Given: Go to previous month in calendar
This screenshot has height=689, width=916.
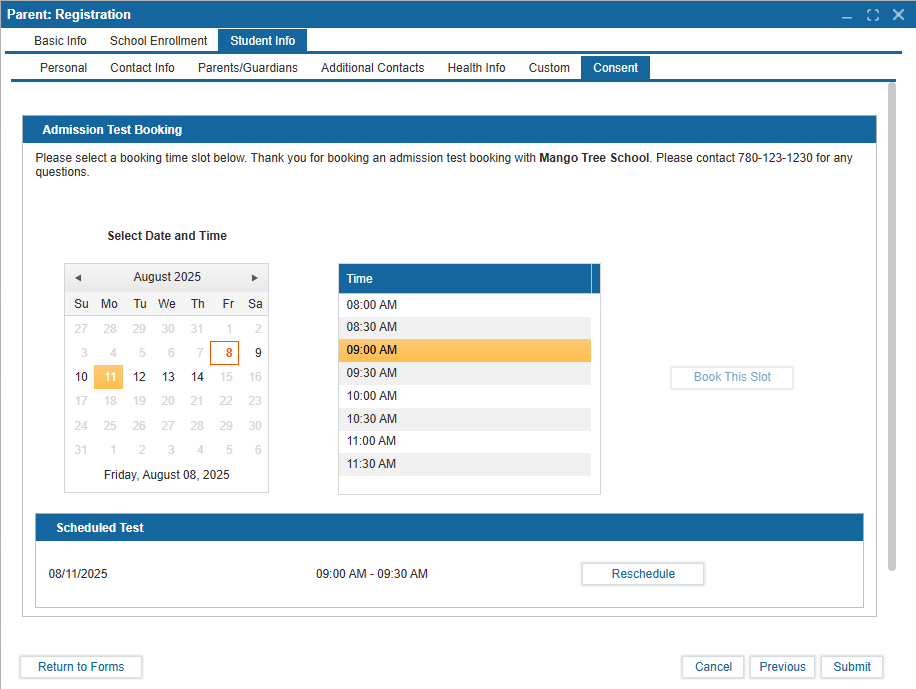Looking at the screenshot, I should click(78, 278).
